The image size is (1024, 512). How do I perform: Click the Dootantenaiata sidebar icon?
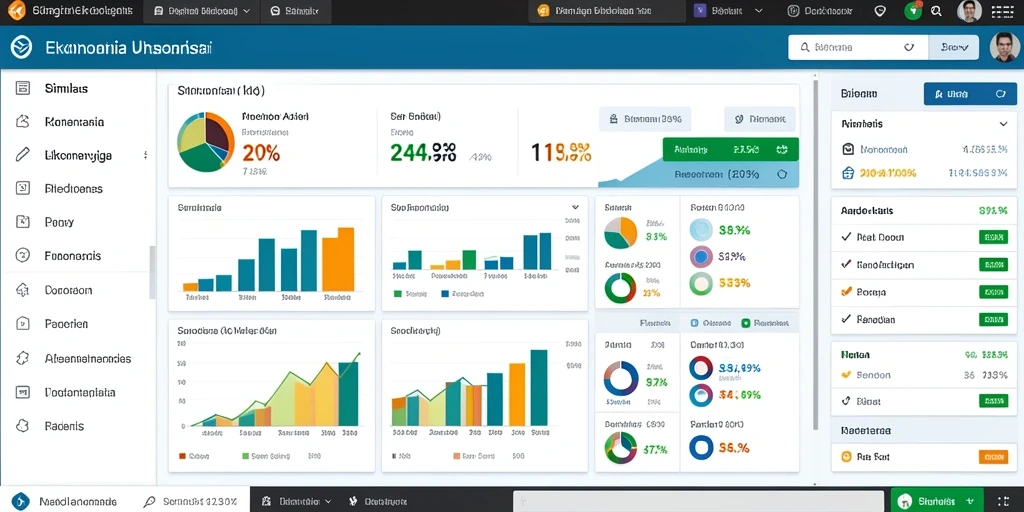click(x=23, y=392)
